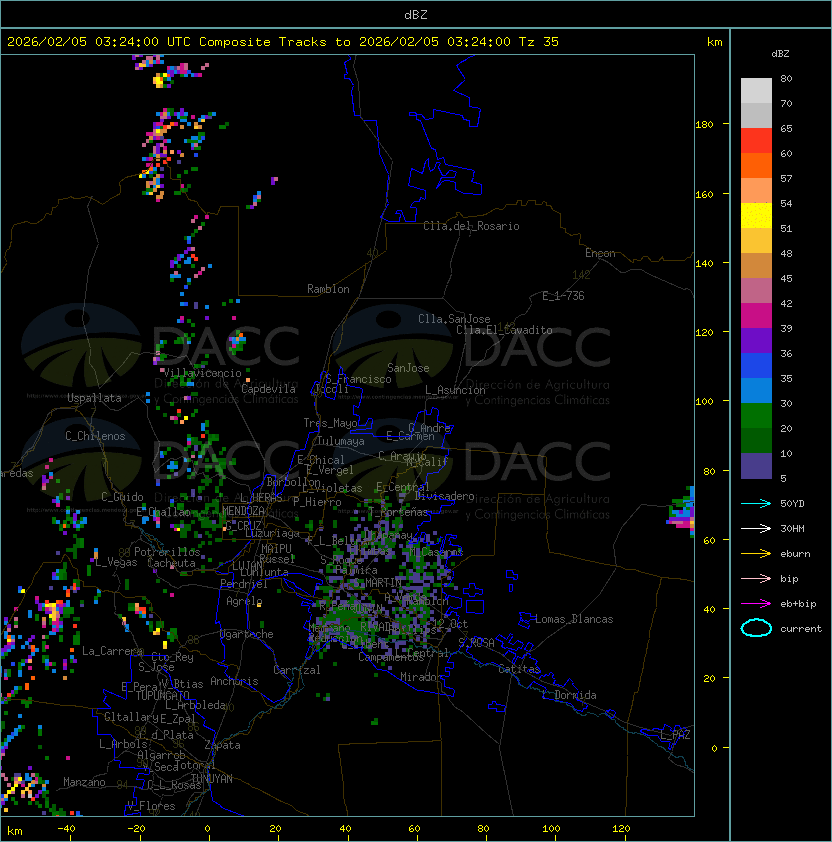Click the 'Tulumaya' map label
The height and width of the screenshot is (842, 832).
tap(341, 441)
